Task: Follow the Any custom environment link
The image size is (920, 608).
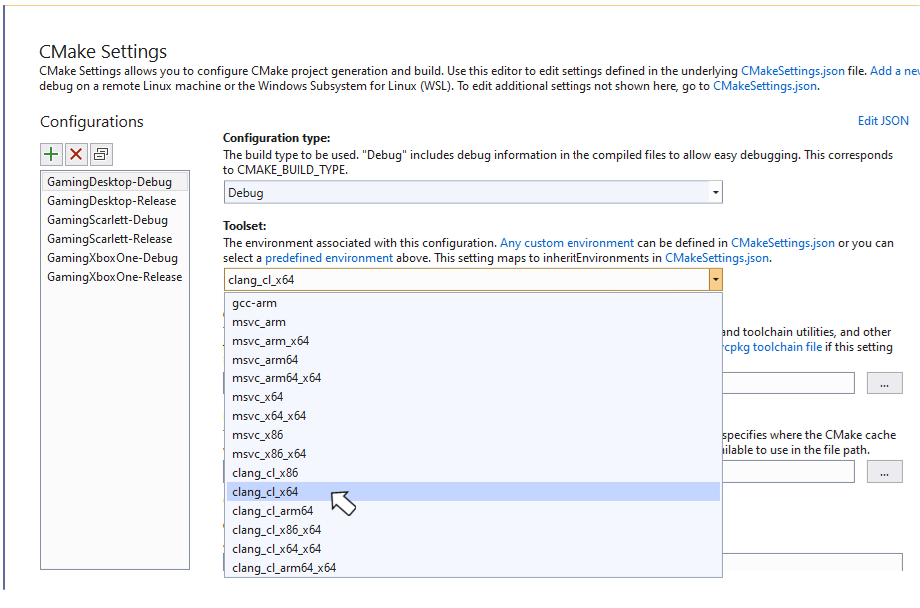Action: tap(567, 243)
